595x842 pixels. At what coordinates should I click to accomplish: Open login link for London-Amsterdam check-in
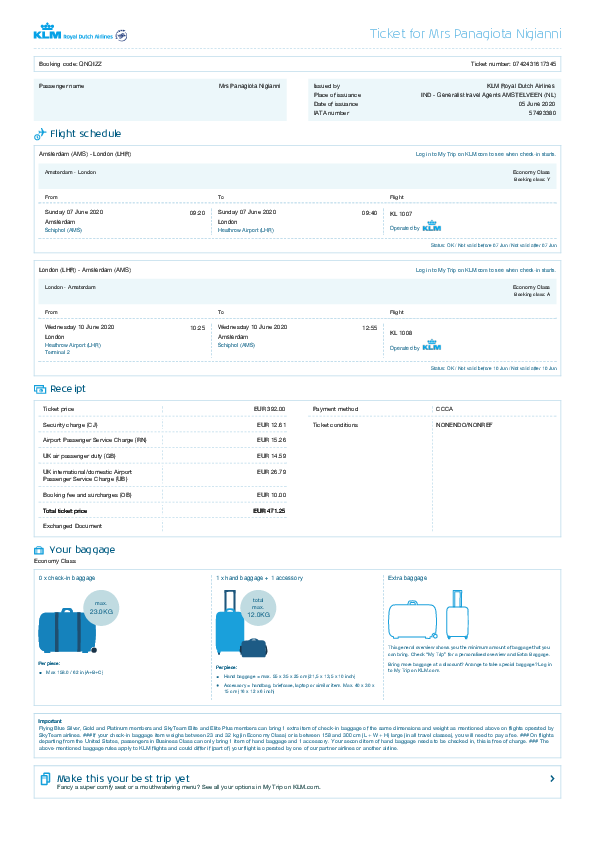click(x=485, y=270)
